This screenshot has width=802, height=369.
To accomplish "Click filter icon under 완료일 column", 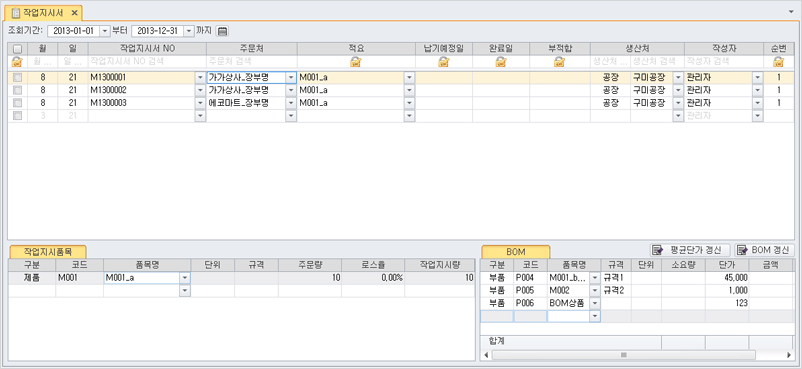I will pos(501,62).
